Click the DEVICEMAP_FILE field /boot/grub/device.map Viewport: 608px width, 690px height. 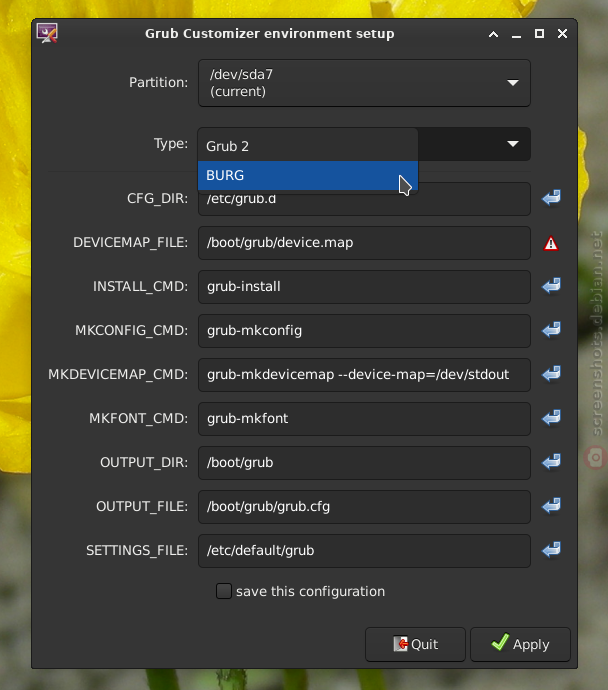pyautogui.click(x=364, y=243)
